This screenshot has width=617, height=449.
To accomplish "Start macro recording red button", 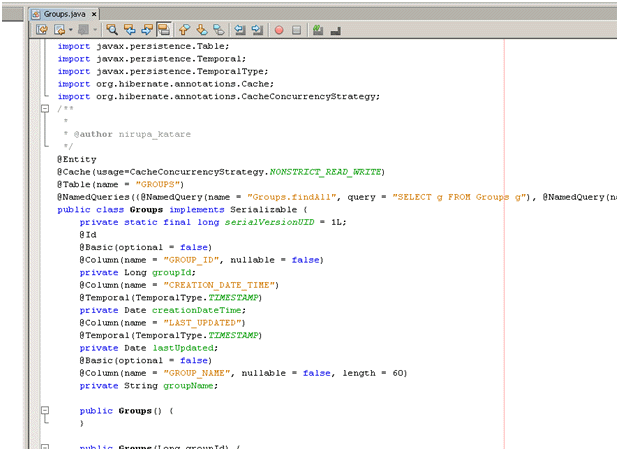I will (279, 30).
